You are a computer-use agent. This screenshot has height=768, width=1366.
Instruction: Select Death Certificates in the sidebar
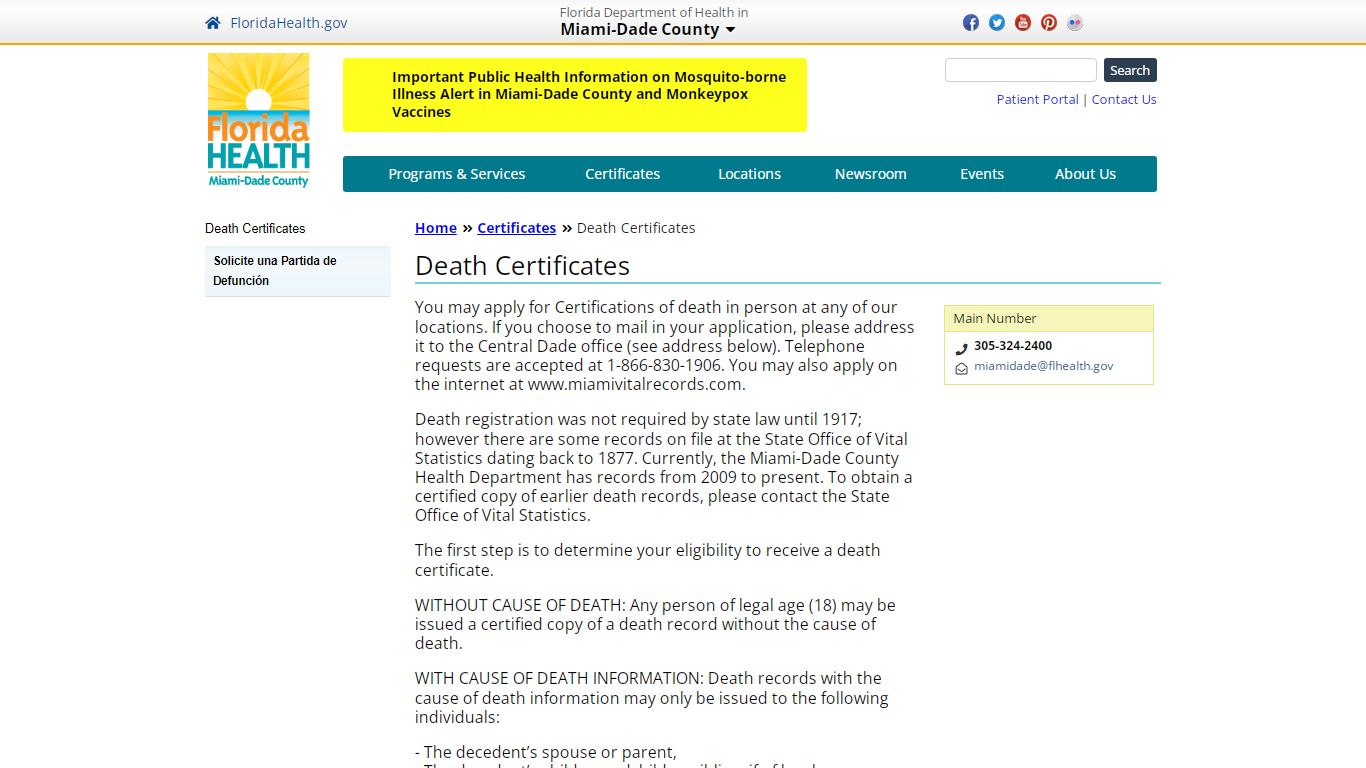tap(255, 229)
